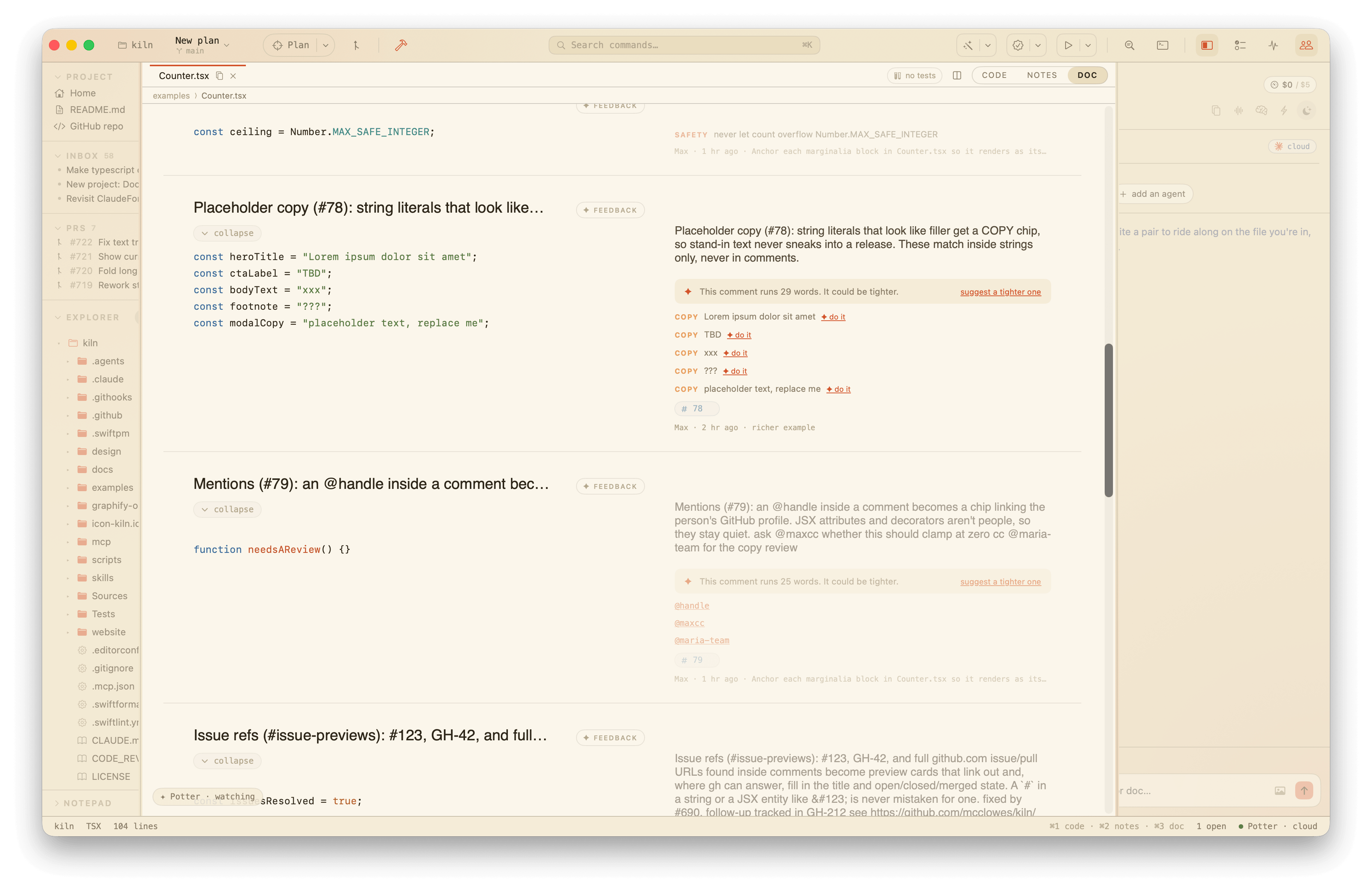Click the brain icon in agent panel
The image size is (1372, 892).
[x=1261, y=111]
